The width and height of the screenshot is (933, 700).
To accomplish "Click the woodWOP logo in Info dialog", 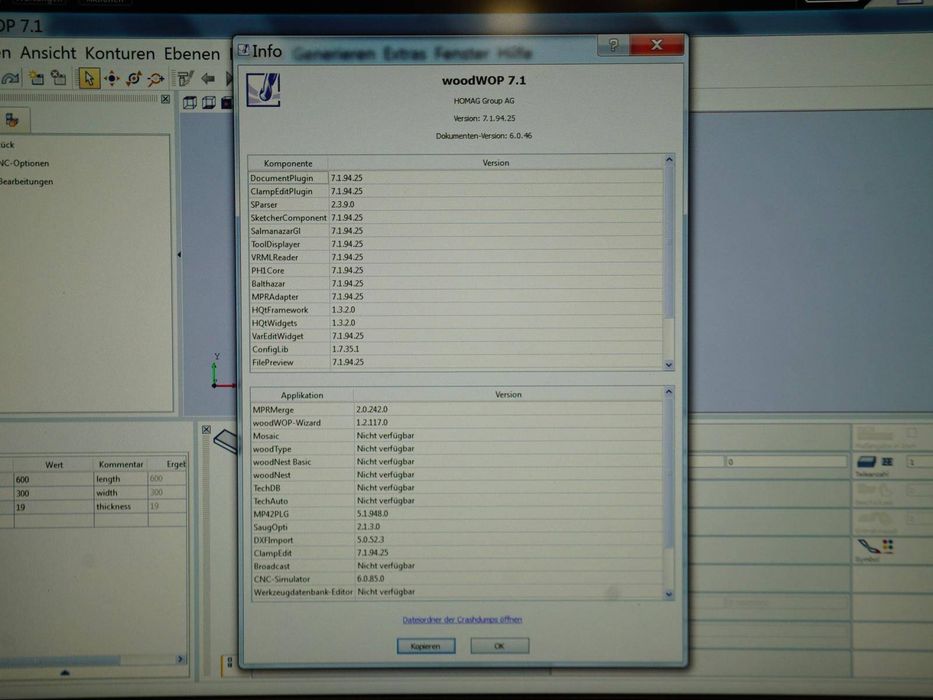I will (263, 90).
